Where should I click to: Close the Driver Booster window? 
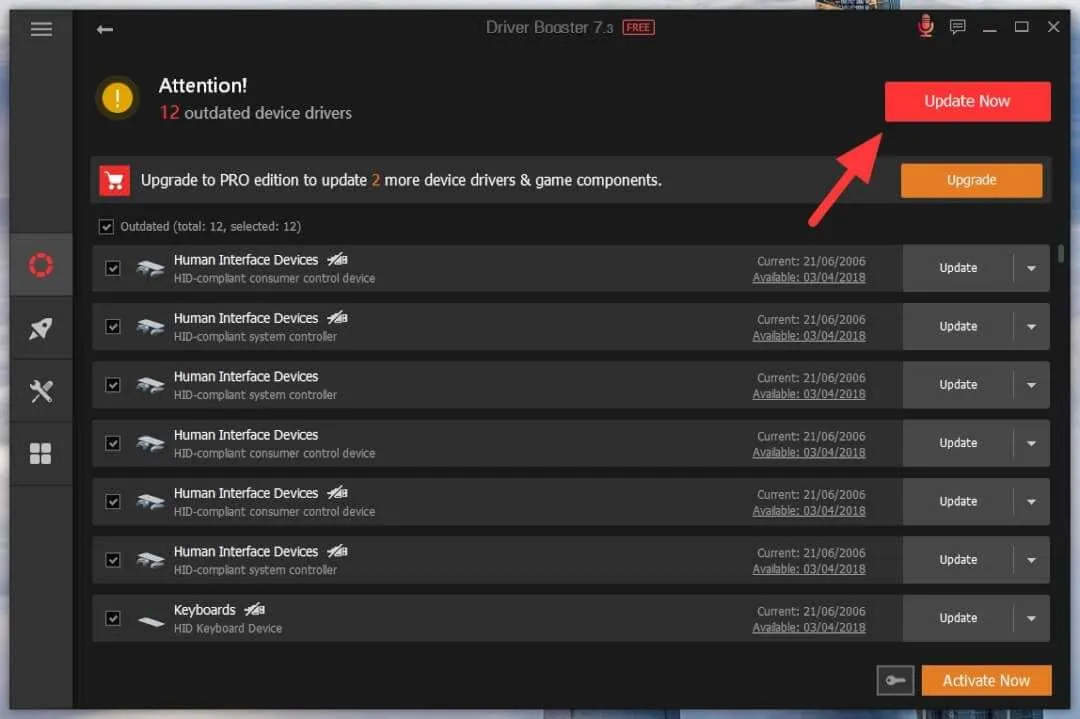pos(1053,27)
